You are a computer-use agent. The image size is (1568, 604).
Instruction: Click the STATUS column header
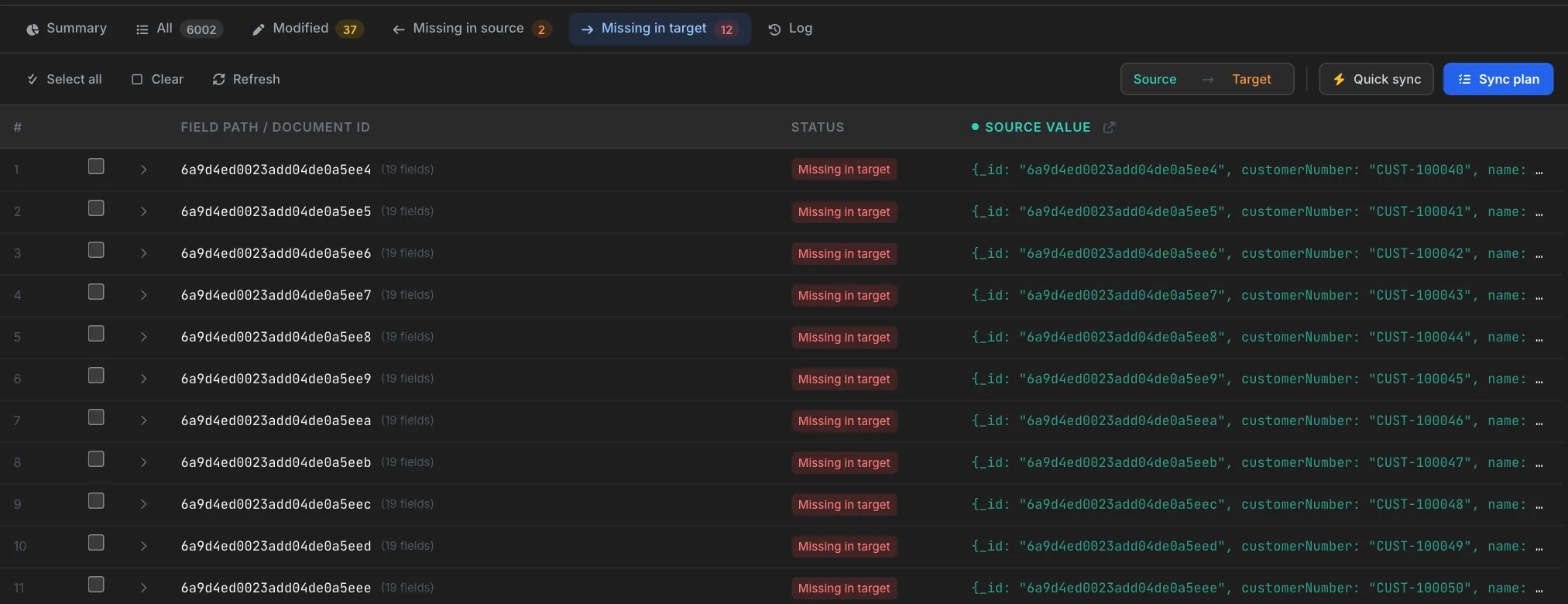pyautogui.click(x=818, y=127)
